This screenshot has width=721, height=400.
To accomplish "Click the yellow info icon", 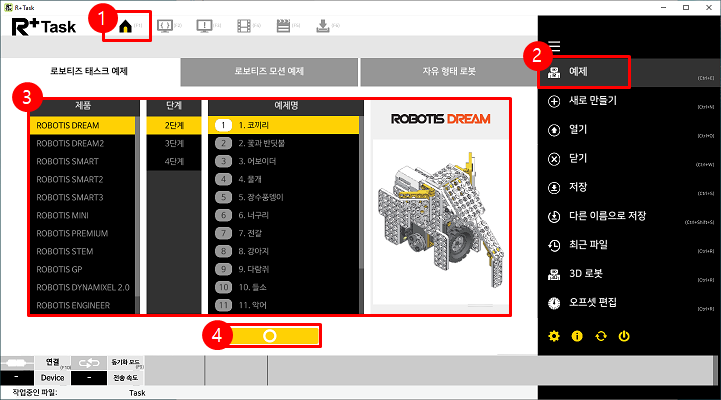I will (577, 336).
